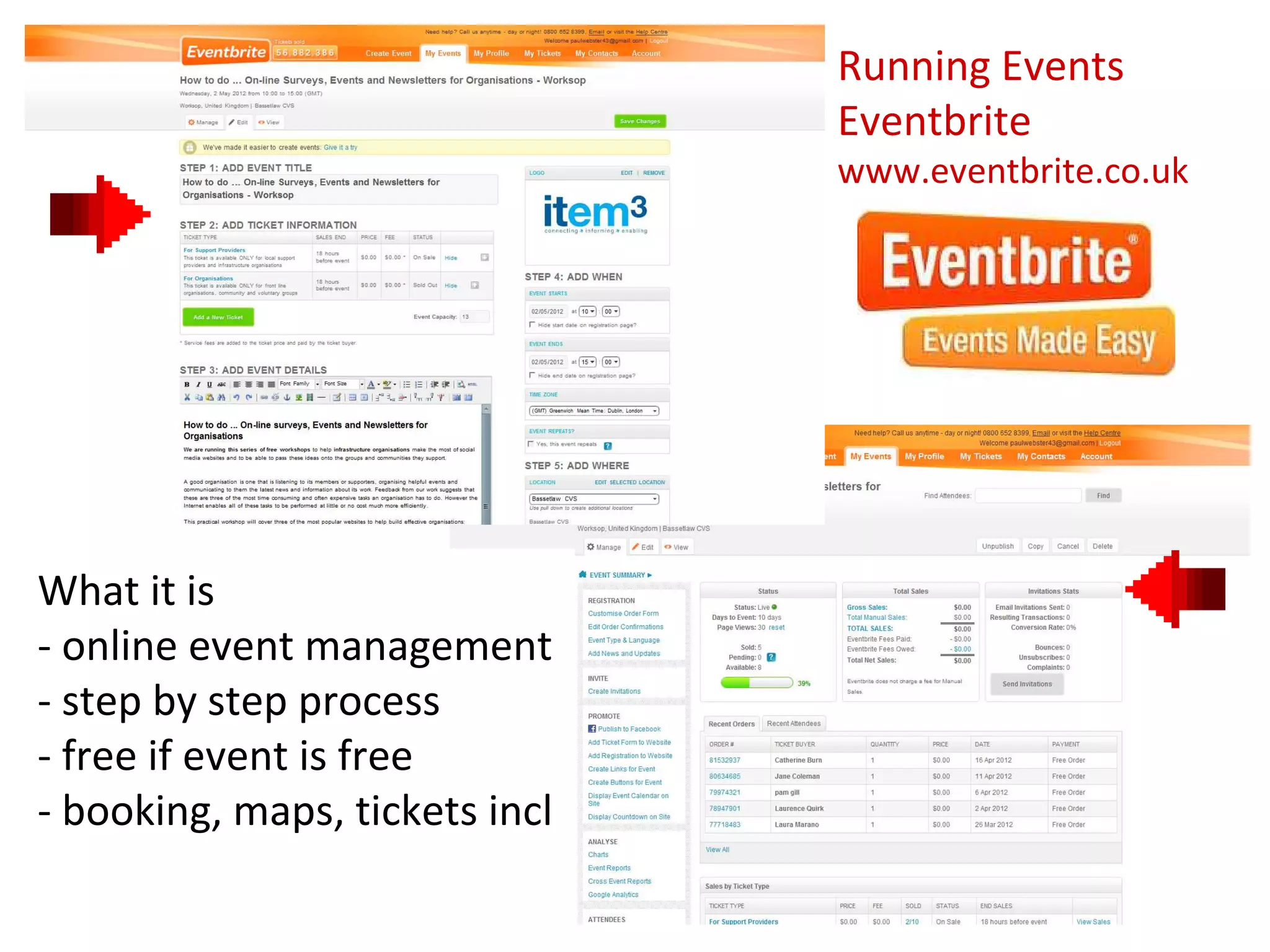Open the event start hour dropdown

coord(588,312)
